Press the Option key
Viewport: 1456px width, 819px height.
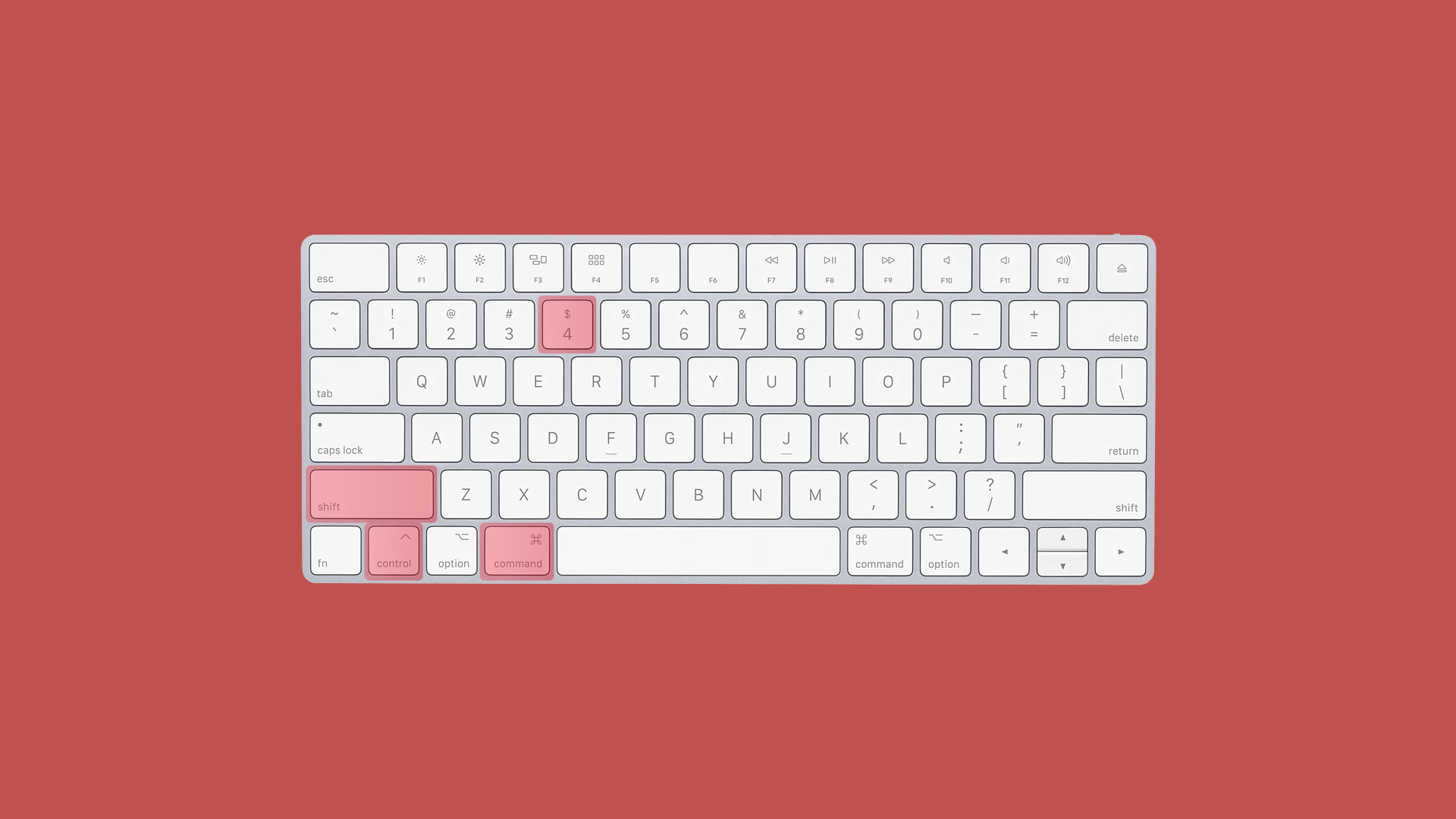point(452,551)
